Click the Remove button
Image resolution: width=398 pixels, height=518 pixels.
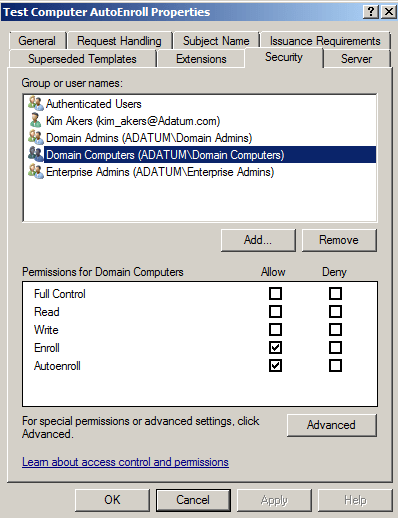339,240
